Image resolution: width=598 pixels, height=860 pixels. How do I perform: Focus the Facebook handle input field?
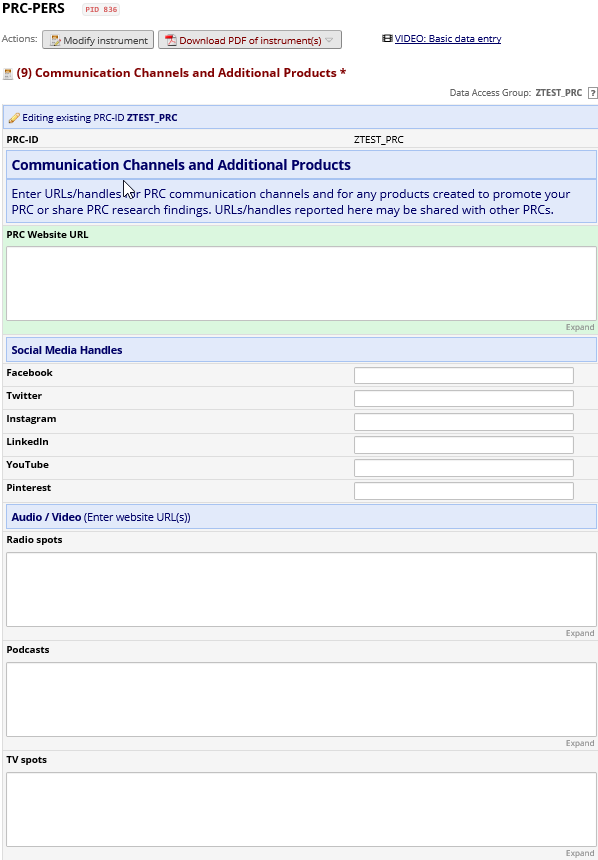click(x=464, y=376)
